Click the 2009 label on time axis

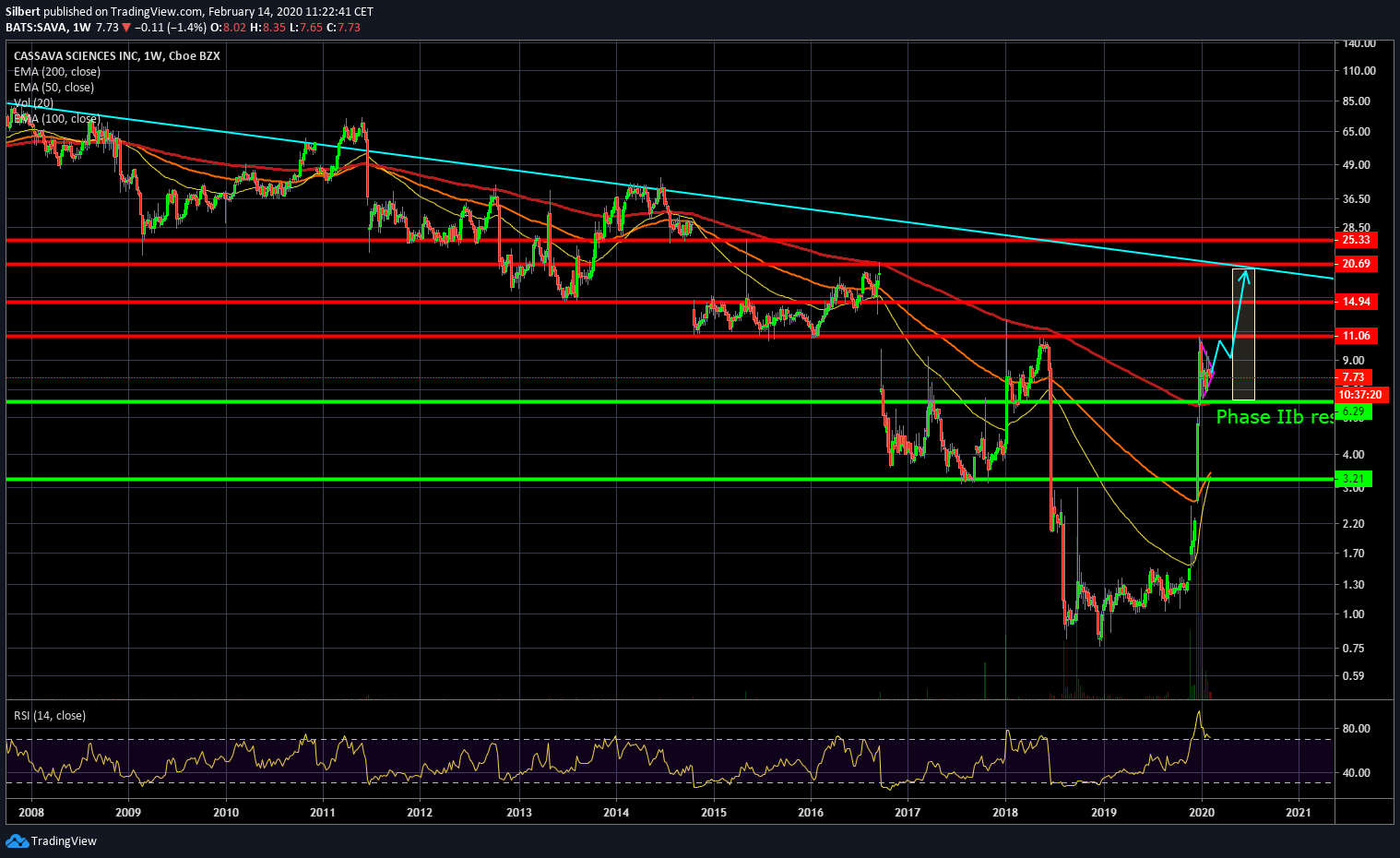pyautogui.click(x=128, y=813)
